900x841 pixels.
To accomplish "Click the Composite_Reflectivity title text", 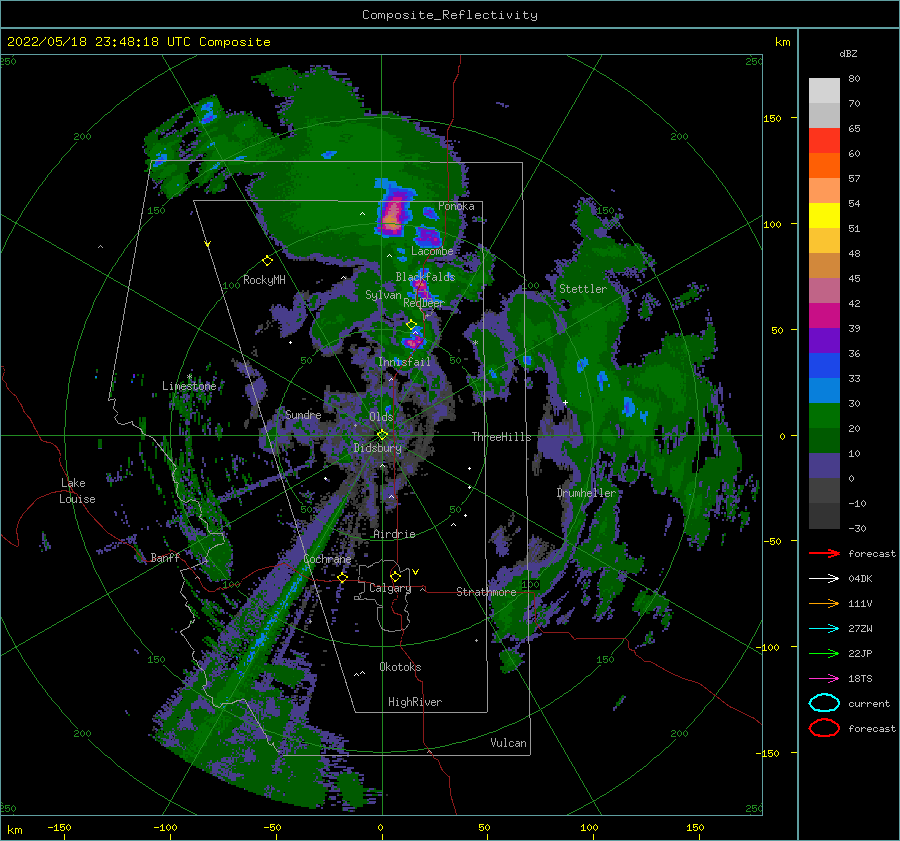I will (449, 15).
